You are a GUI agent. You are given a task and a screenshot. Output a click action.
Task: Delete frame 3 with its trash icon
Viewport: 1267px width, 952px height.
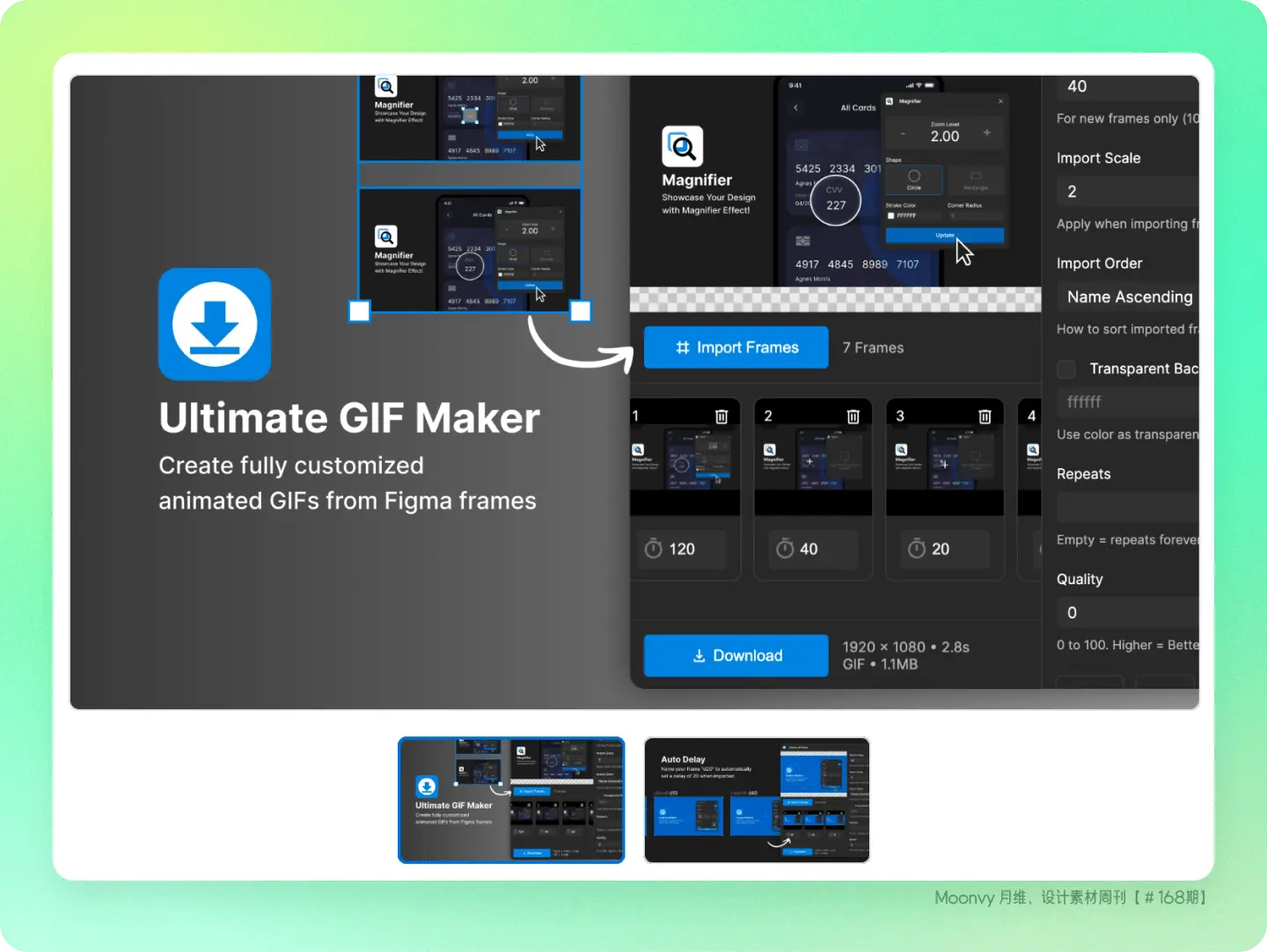tap(985, 416)
